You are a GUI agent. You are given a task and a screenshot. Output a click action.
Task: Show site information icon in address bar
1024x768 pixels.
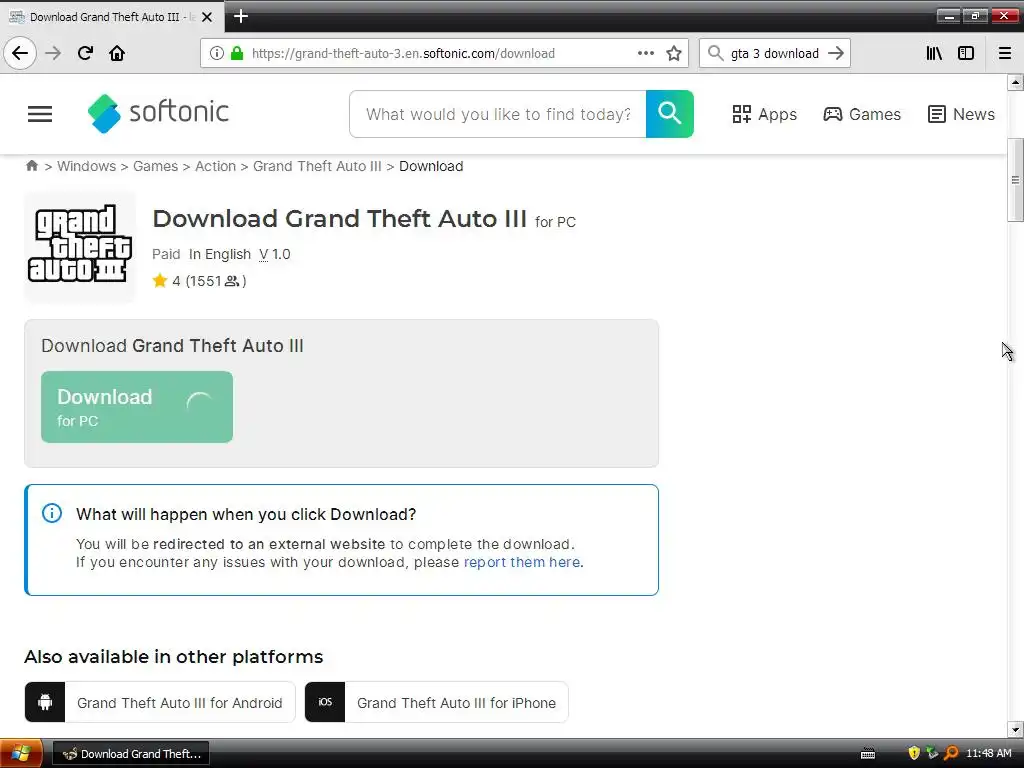click(x=217, y=53)
